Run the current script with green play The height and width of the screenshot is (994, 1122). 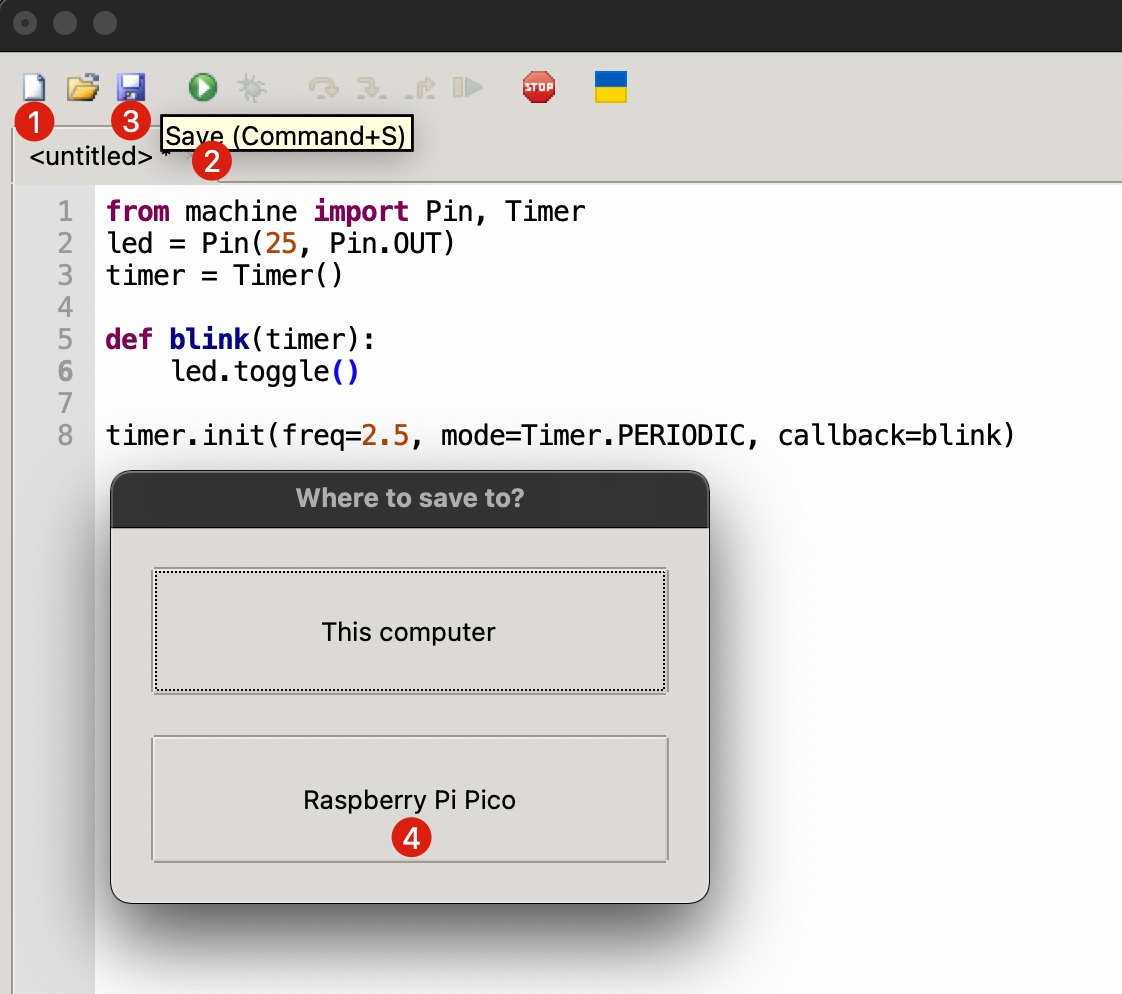pos(203,88)
